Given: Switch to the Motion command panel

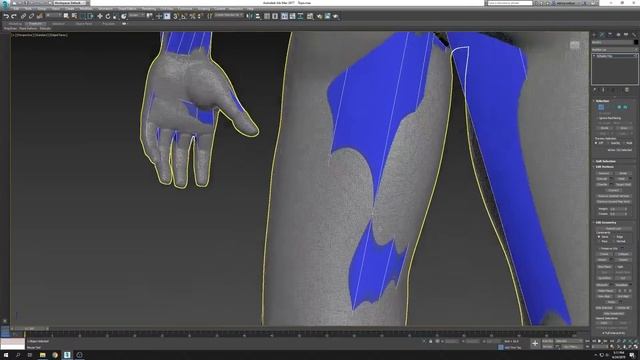Looking at the screenshot, I should 618,35.
